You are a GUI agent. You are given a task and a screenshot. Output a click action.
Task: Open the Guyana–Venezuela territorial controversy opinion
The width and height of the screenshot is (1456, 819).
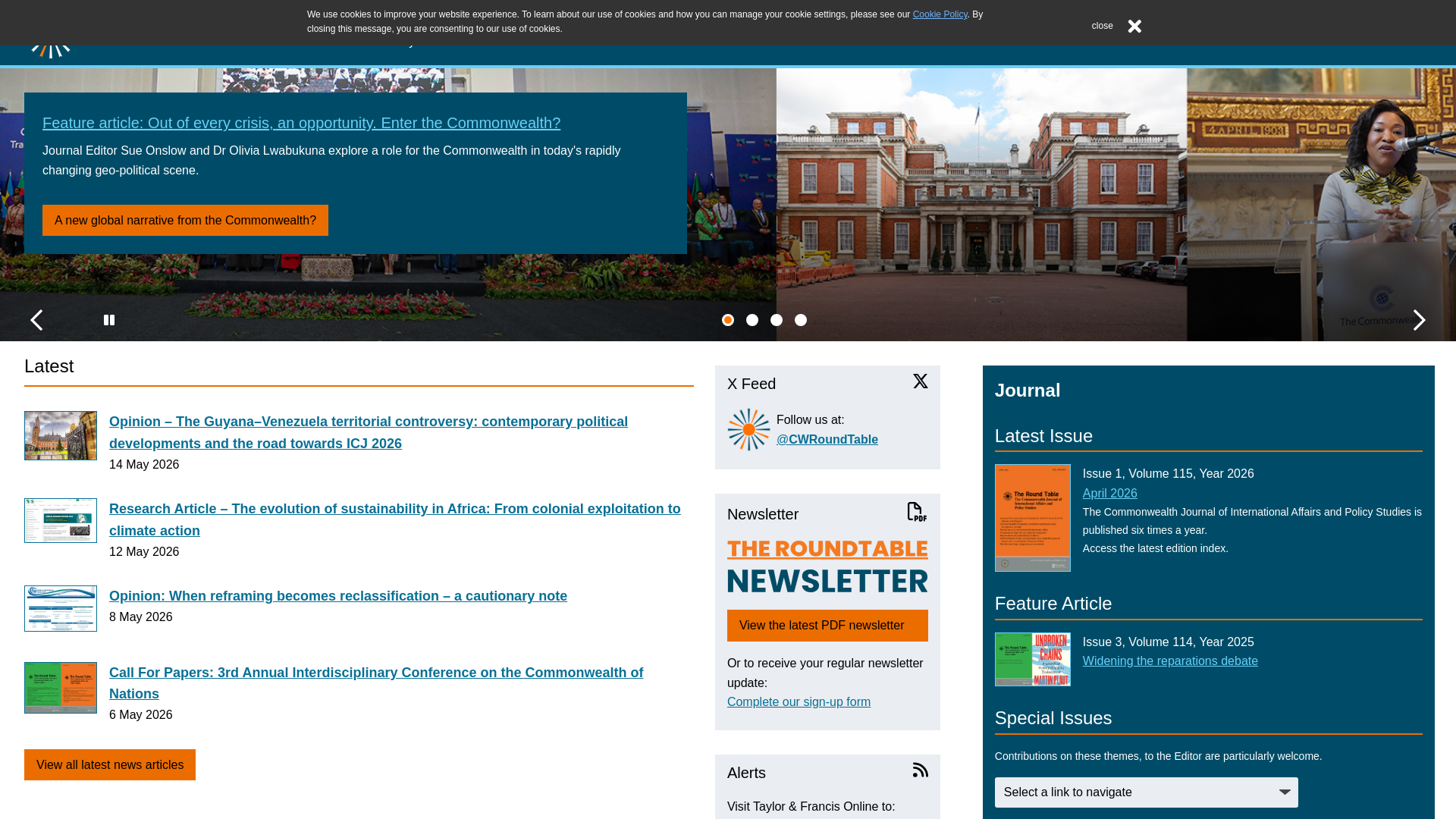(x=369, y=432)
